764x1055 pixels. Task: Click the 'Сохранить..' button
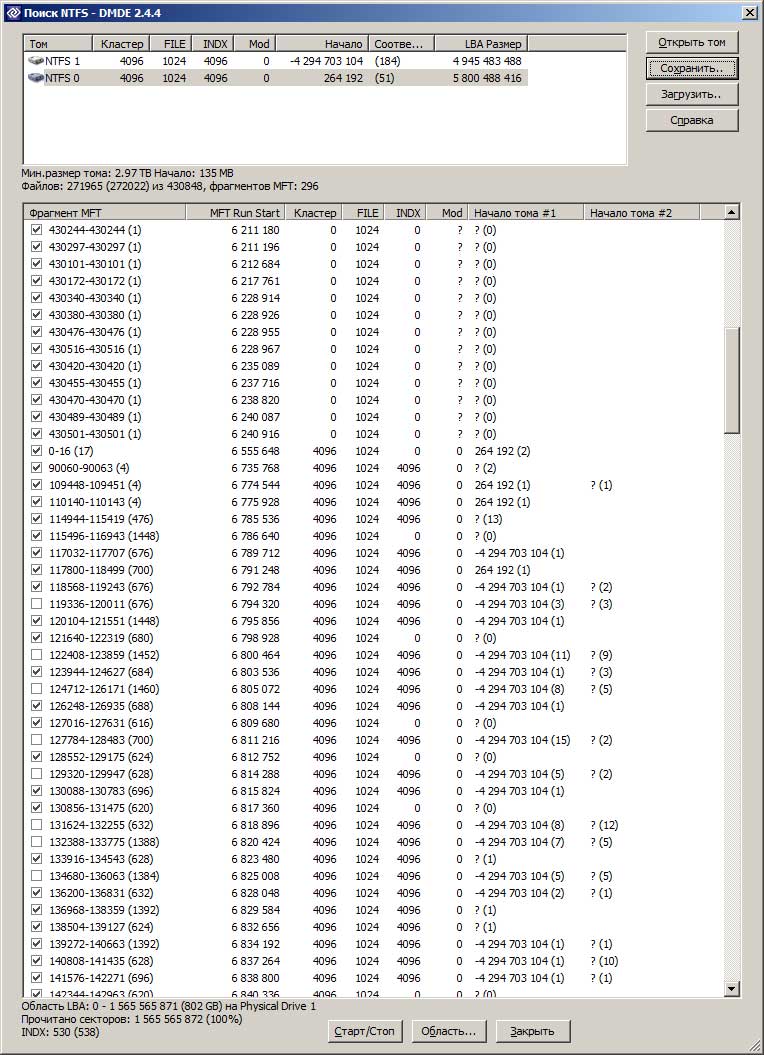(x=692, y=68)
